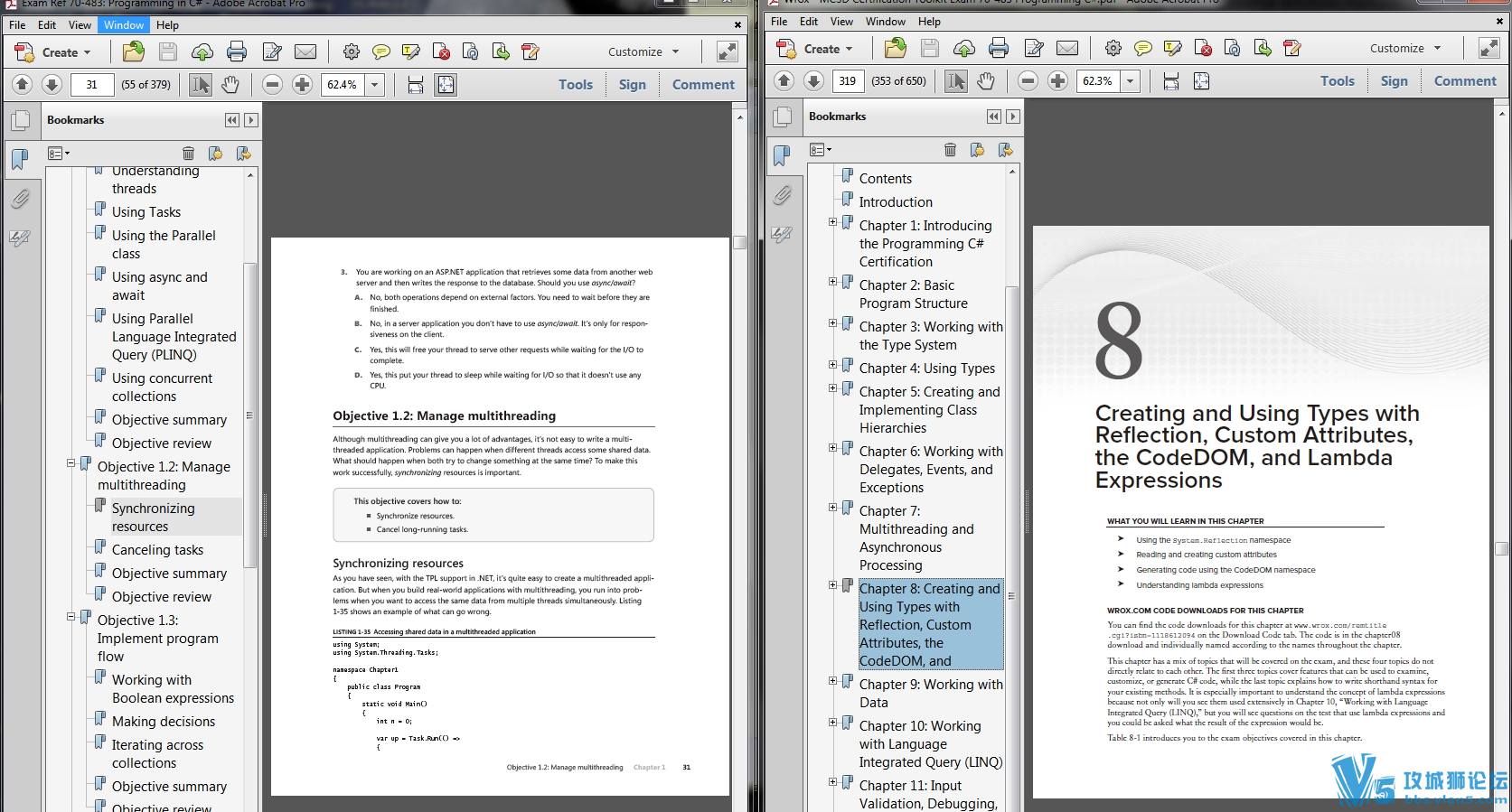
Task: Click read-mode expand icon in right window toolbar
Action: click(x=1489, y=48)
